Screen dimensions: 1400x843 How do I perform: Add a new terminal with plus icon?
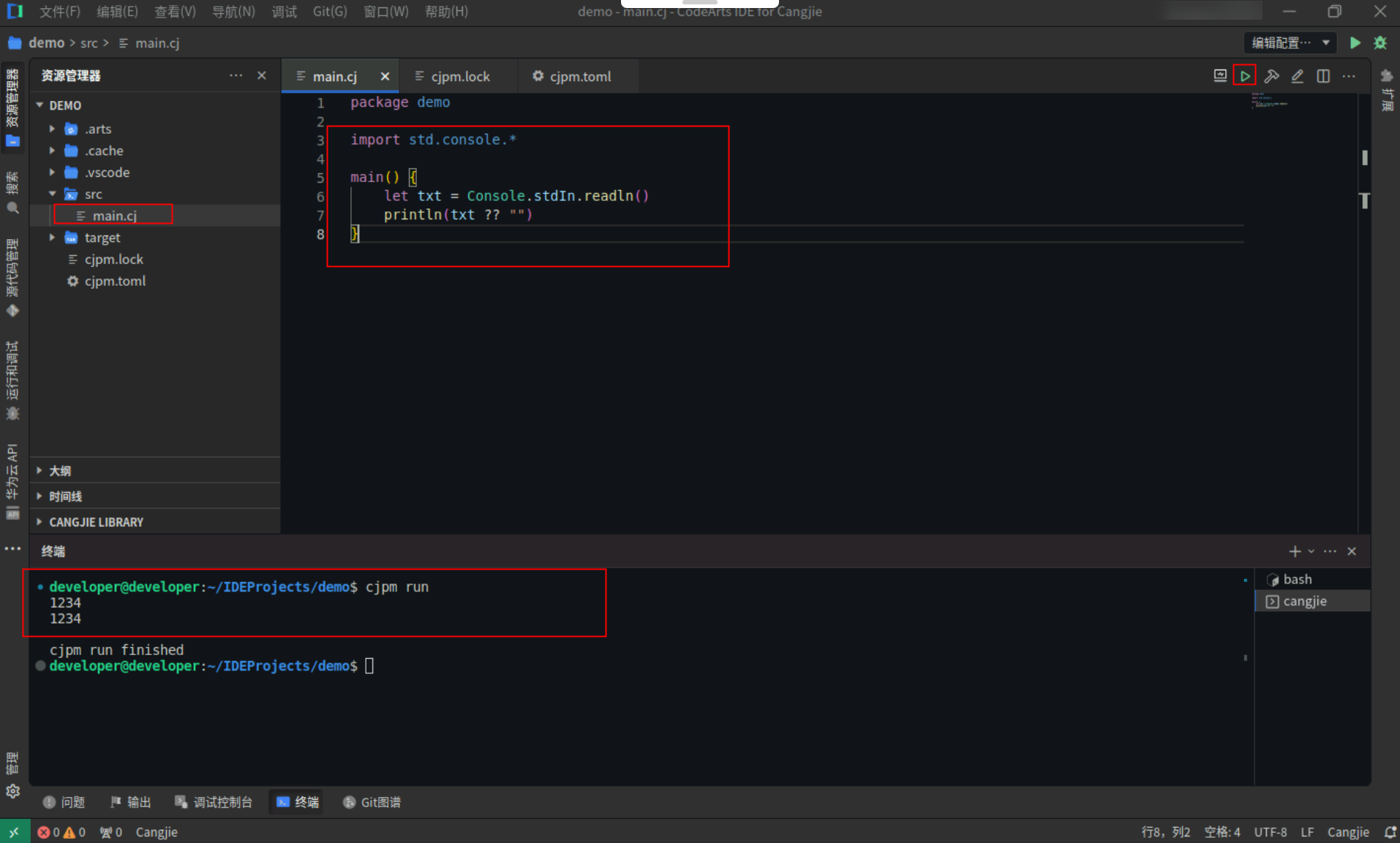pyautogui.click(x=1295, y=551)
